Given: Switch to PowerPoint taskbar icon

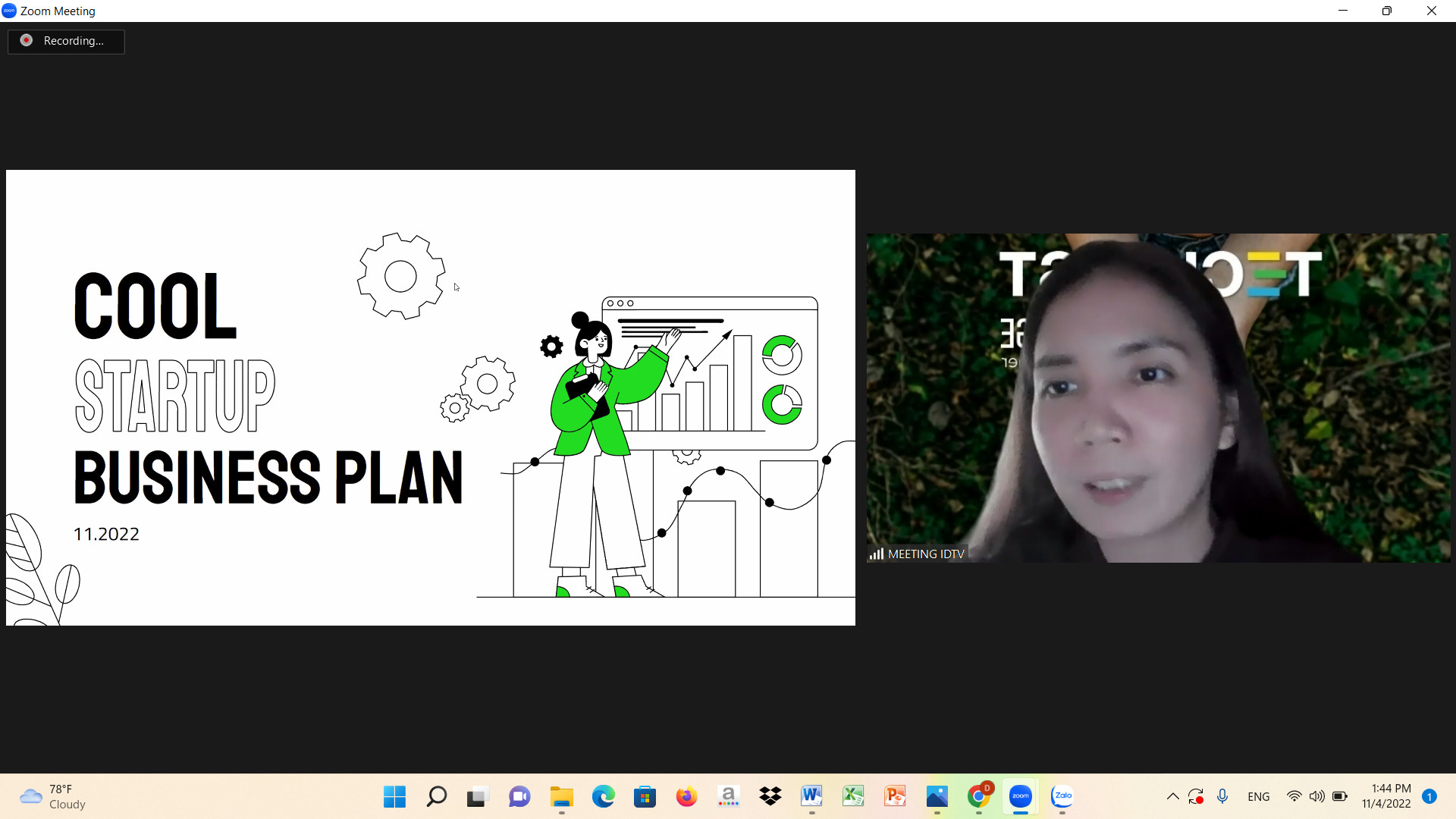Looking at the screenshot, I should point(895,796).
